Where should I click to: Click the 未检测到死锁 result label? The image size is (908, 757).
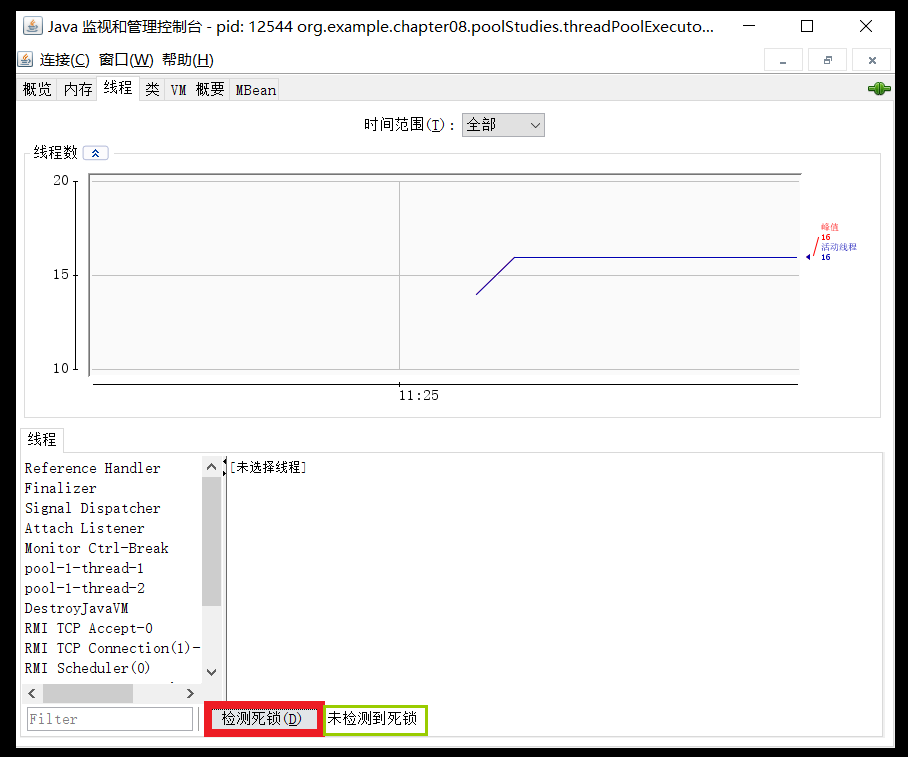[x=372, y=719]
